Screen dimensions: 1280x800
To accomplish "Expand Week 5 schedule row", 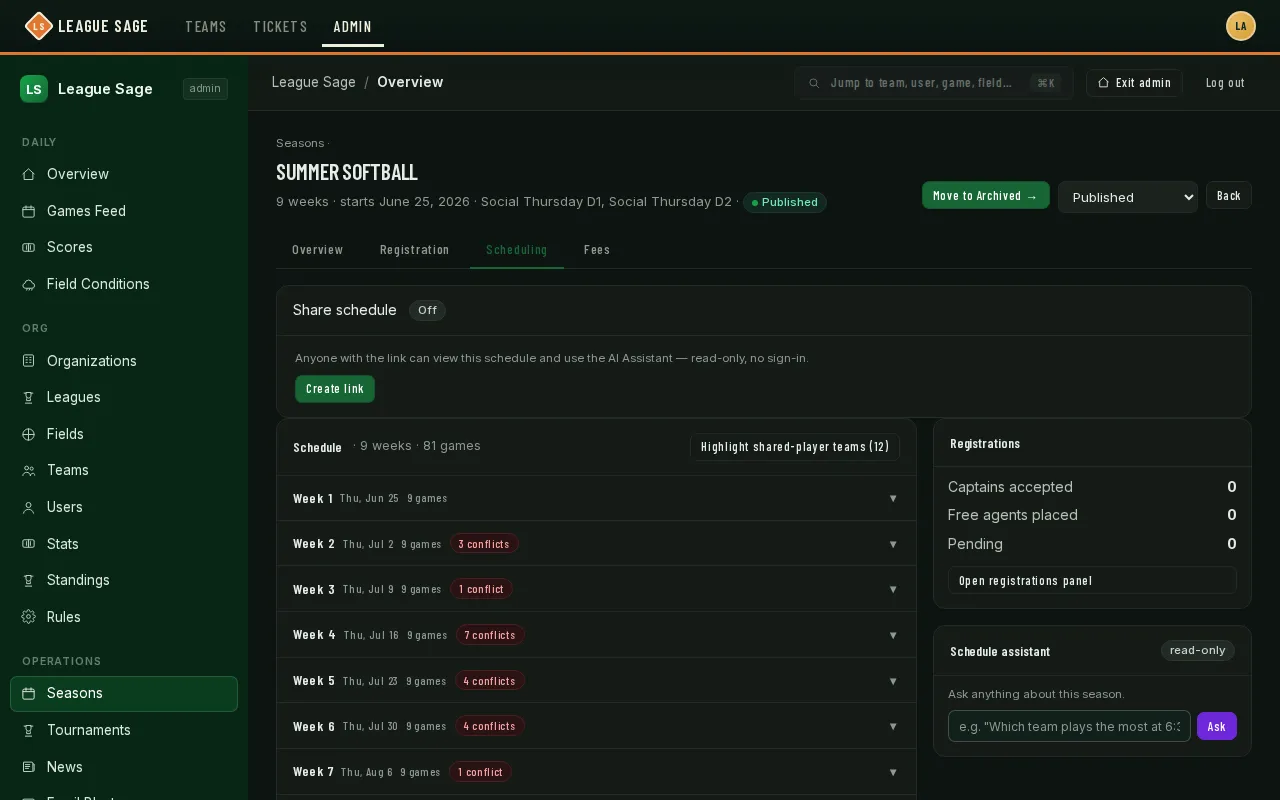I will (596, 681).
